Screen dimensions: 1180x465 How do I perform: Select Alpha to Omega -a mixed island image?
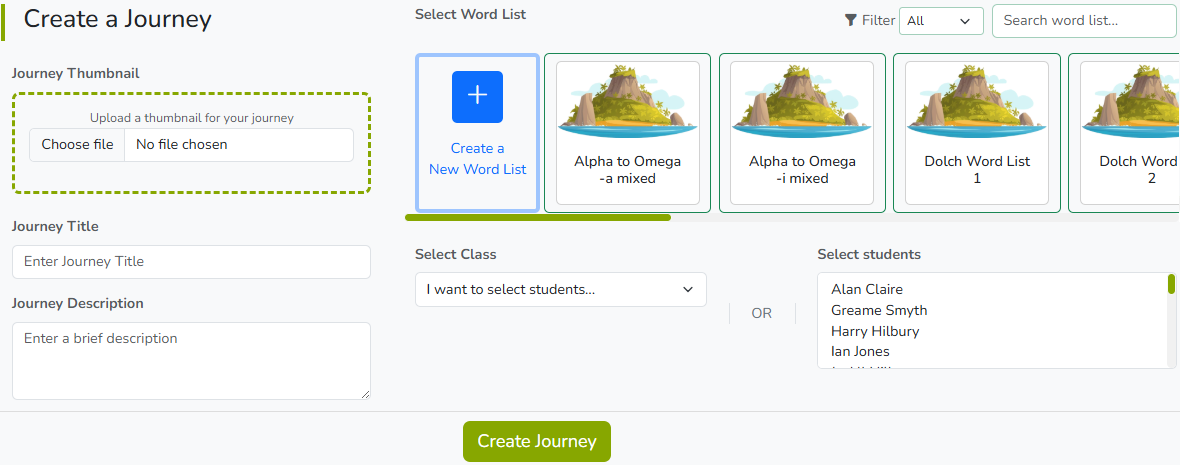(x=627, y=101)
